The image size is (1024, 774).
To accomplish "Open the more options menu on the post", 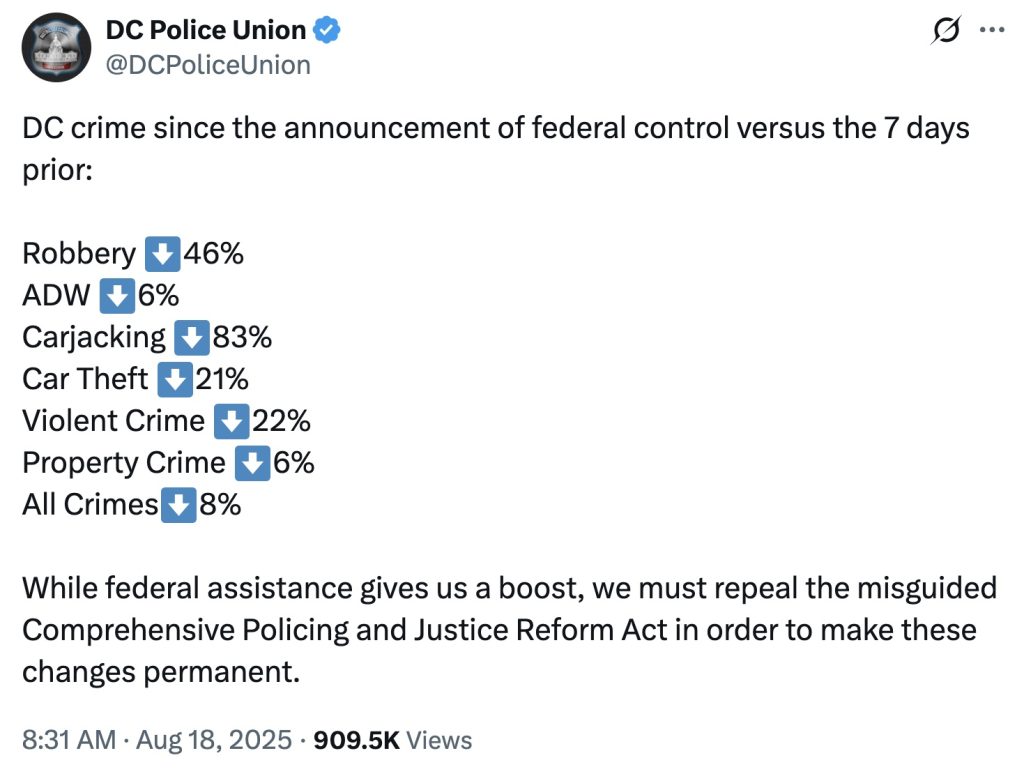I will (x=992, y=30).
